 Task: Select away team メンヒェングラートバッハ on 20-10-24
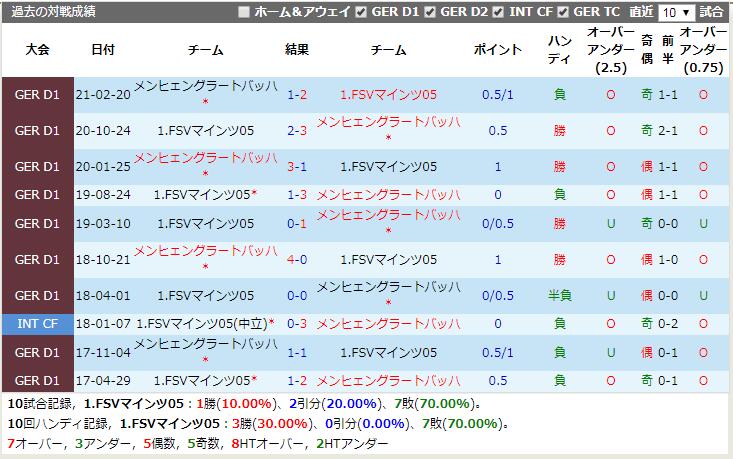tap(388, 122)
